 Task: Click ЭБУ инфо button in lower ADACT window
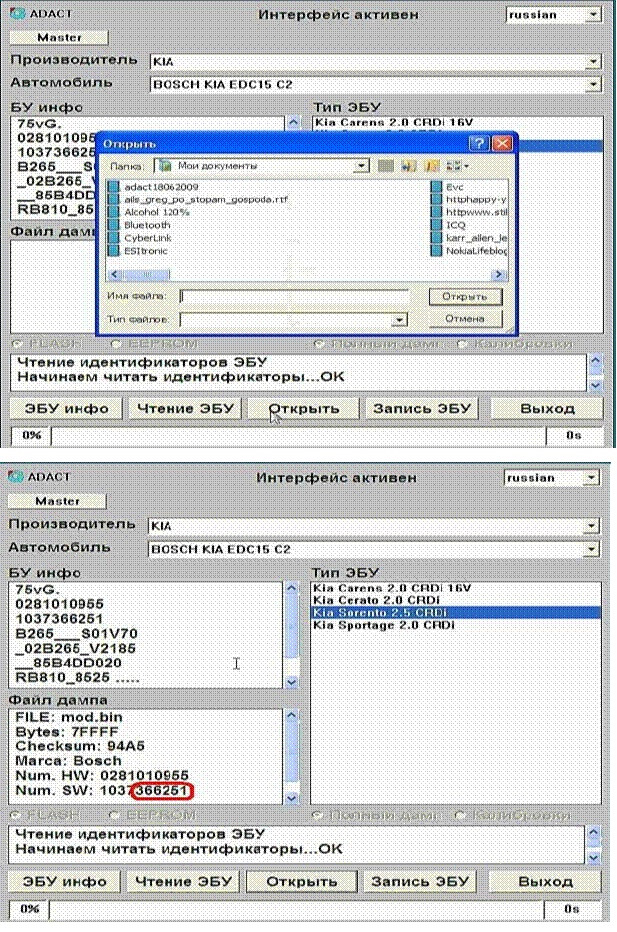click(64, 881)
